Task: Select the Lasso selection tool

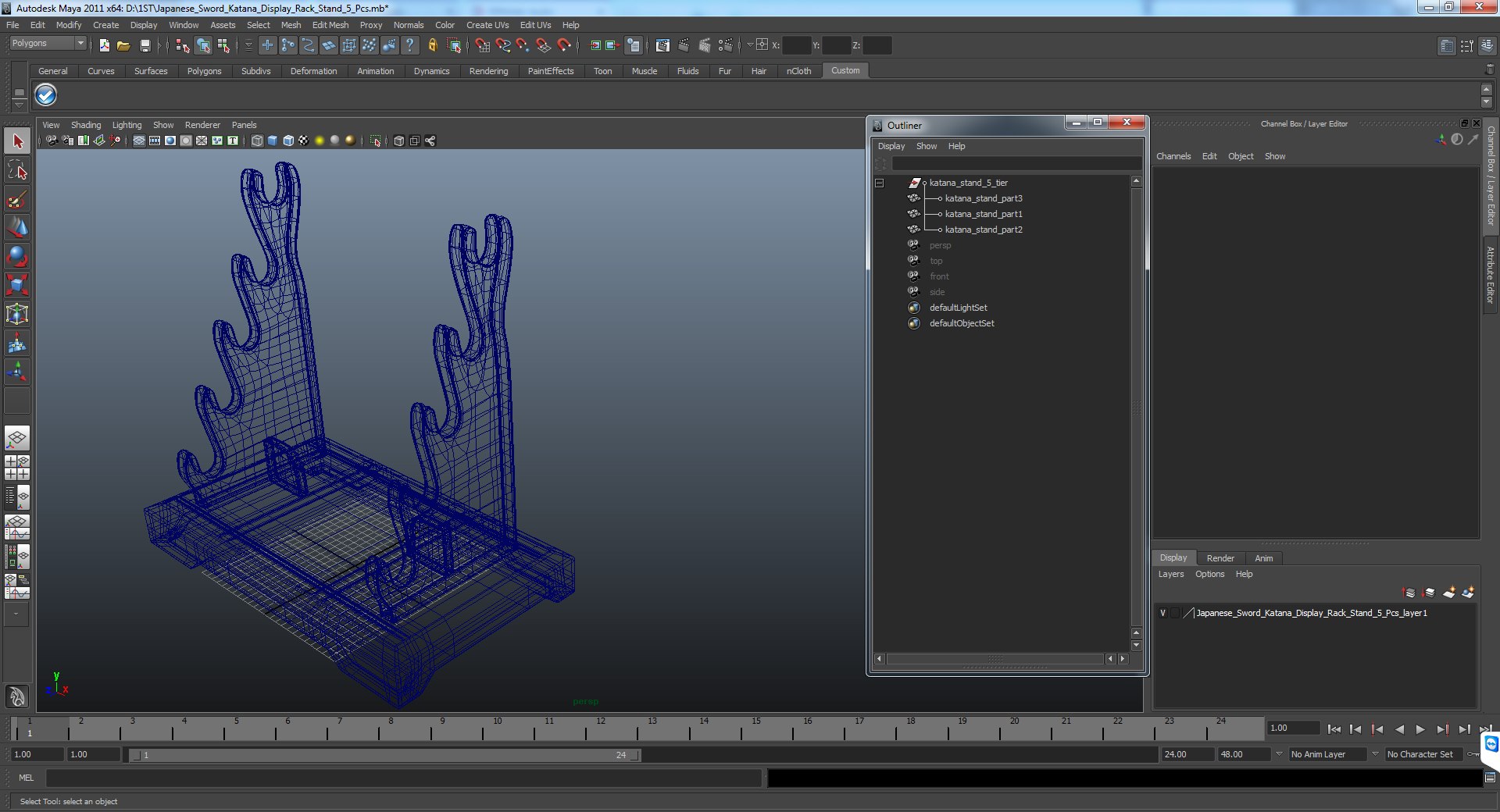Action: tap(17, 170)
